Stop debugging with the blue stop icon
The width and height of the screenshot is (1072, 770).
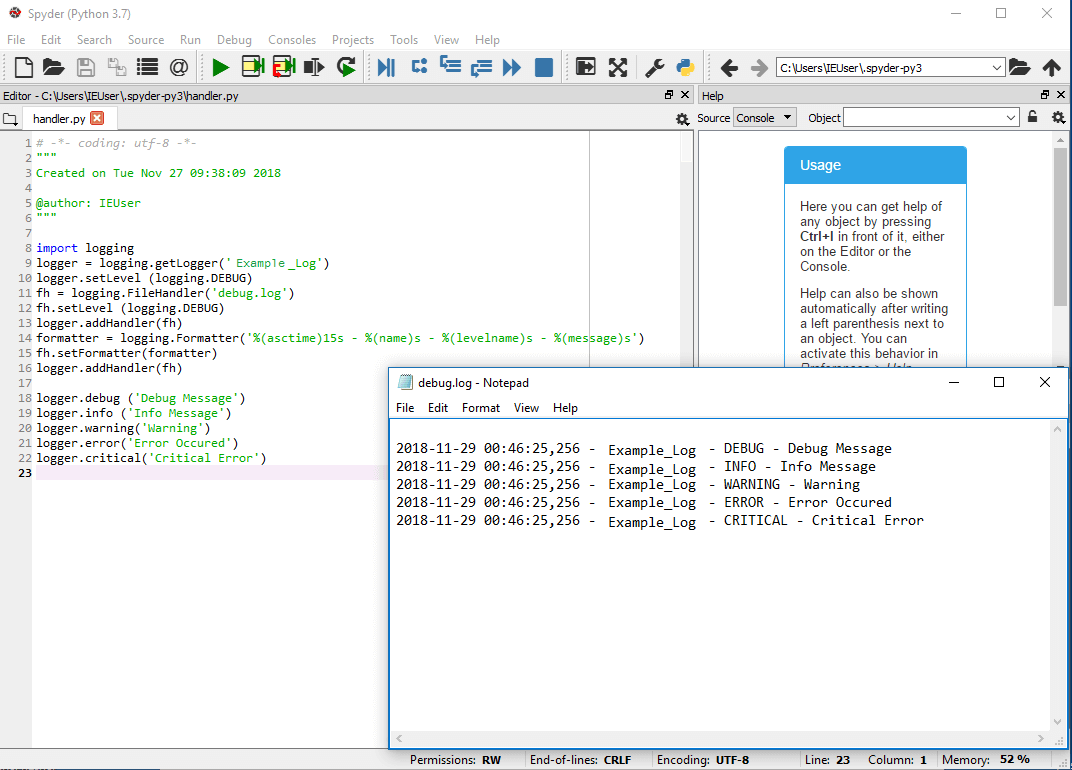tap(543, 67)
